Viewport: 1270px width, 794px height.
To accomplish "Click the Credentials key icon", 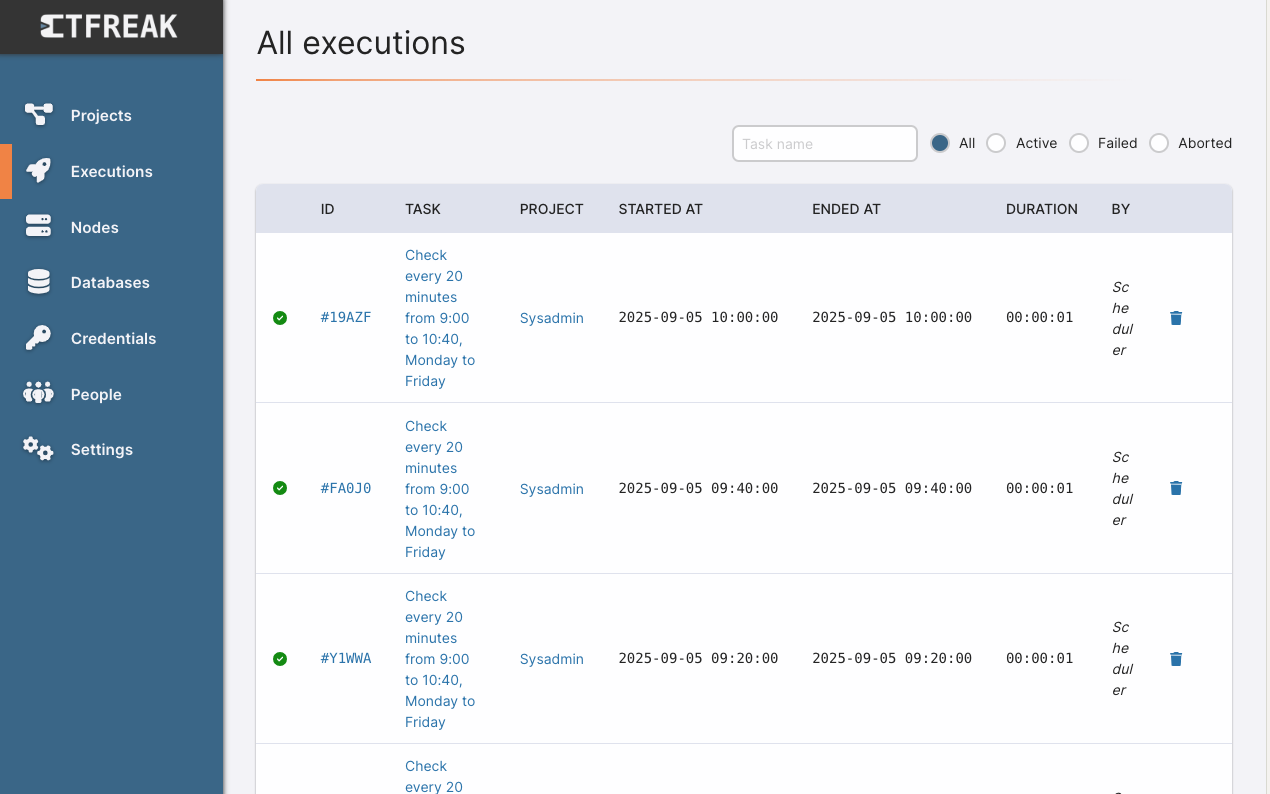I will [x=38, y=338].
